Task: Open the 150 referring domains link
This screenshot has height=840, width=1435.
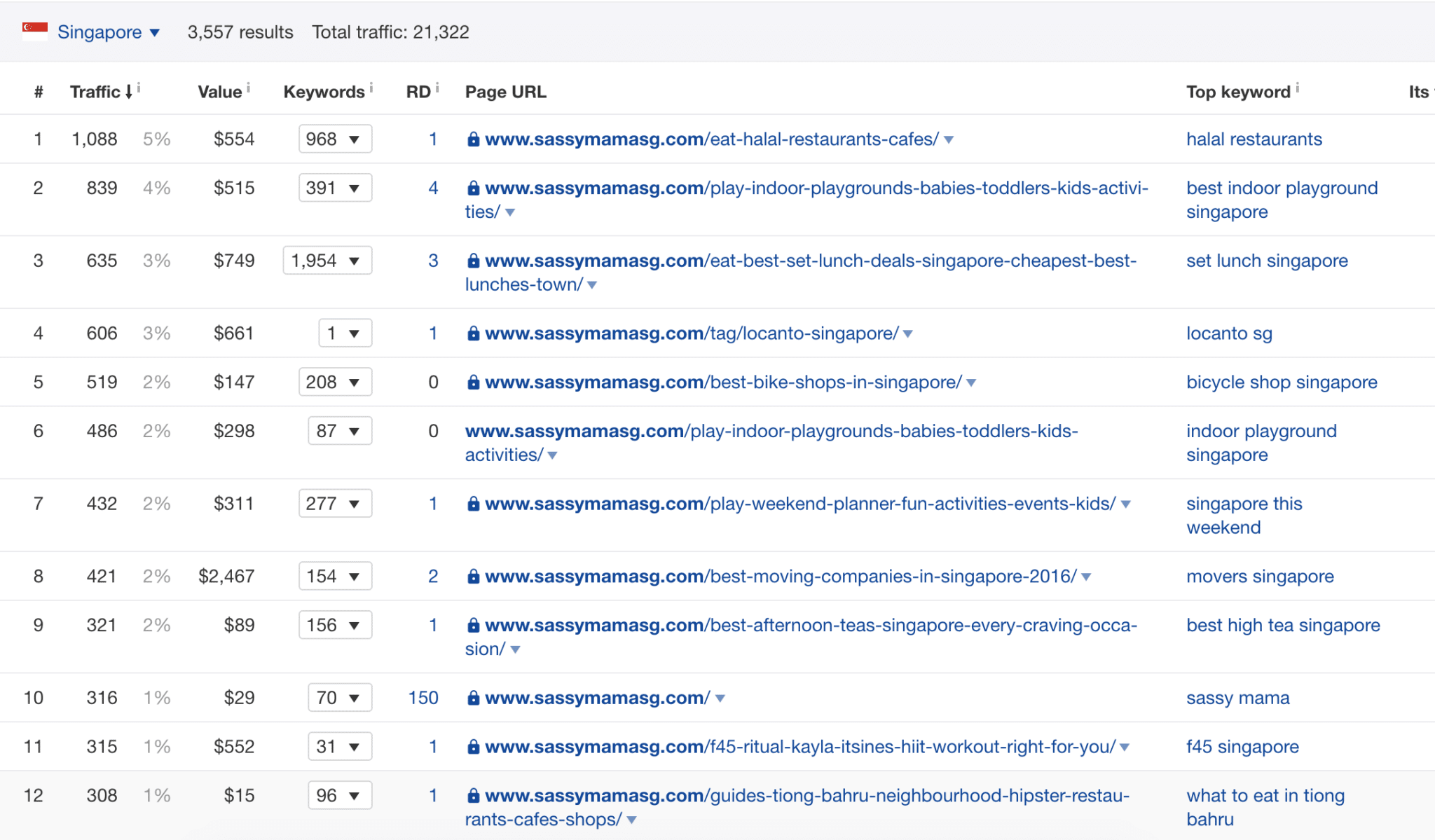Action: (423, 698)
